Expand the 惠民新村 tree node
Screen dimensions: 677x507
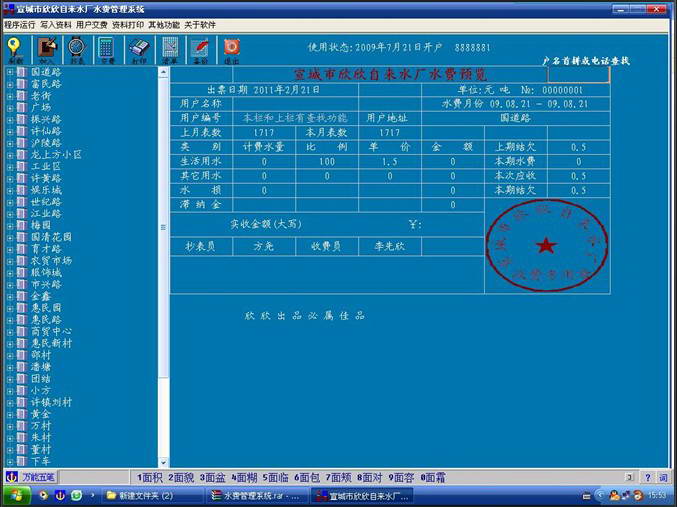click(9, 343)
